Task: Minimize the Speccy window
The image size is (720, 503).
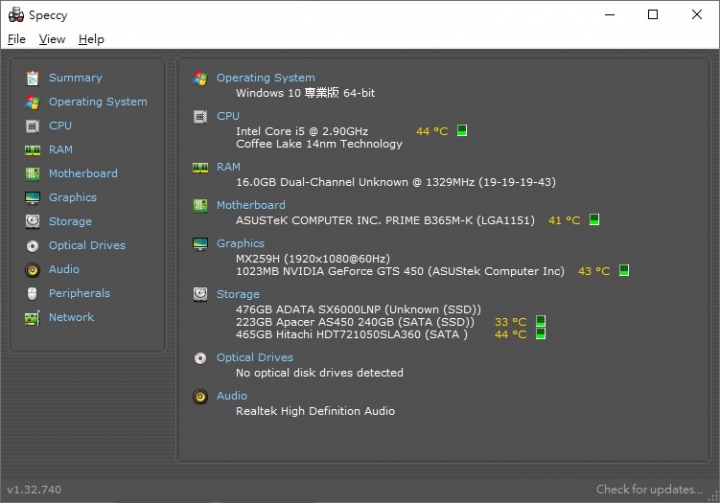Action: [x=610, y=15]
